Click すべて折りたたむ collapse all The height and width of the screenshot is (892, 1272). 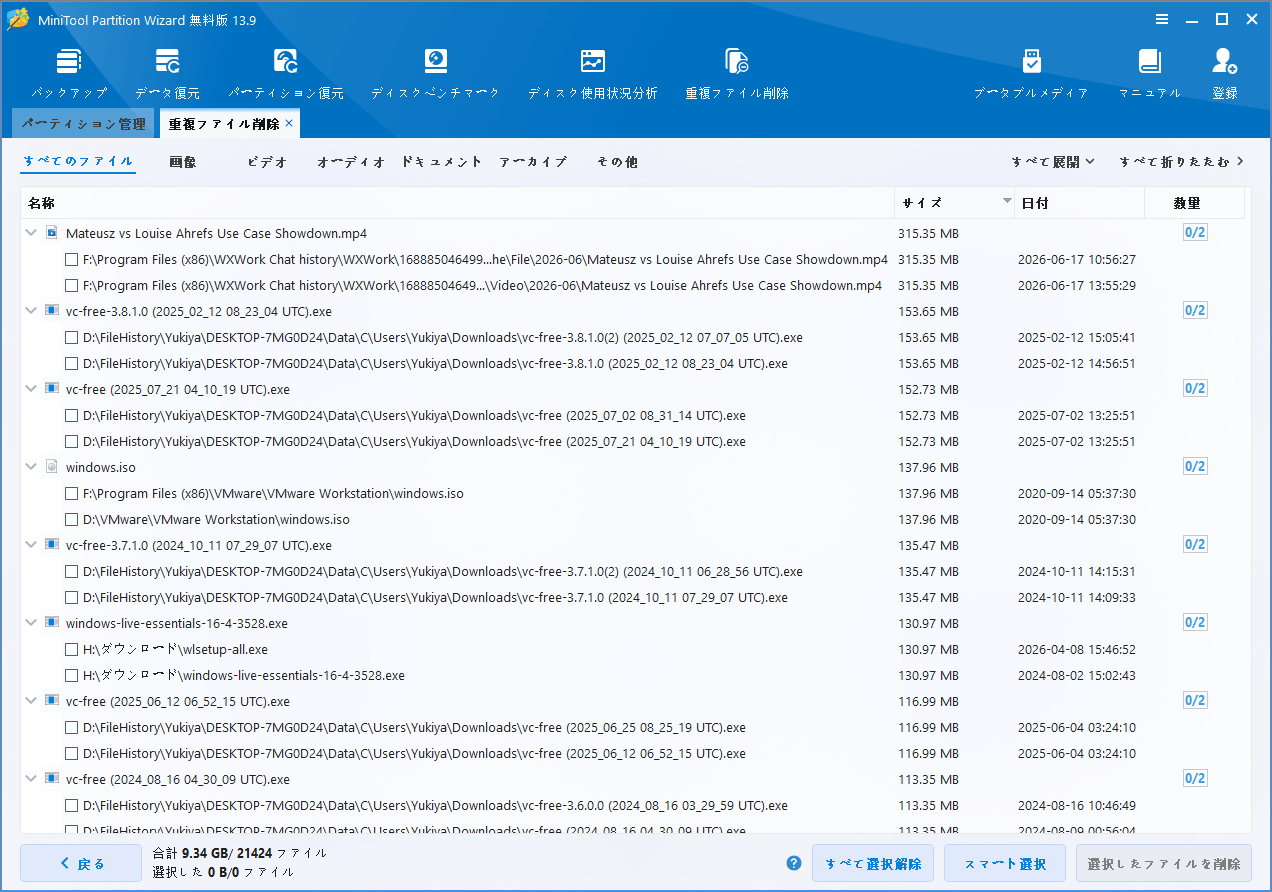(1181, 161)
